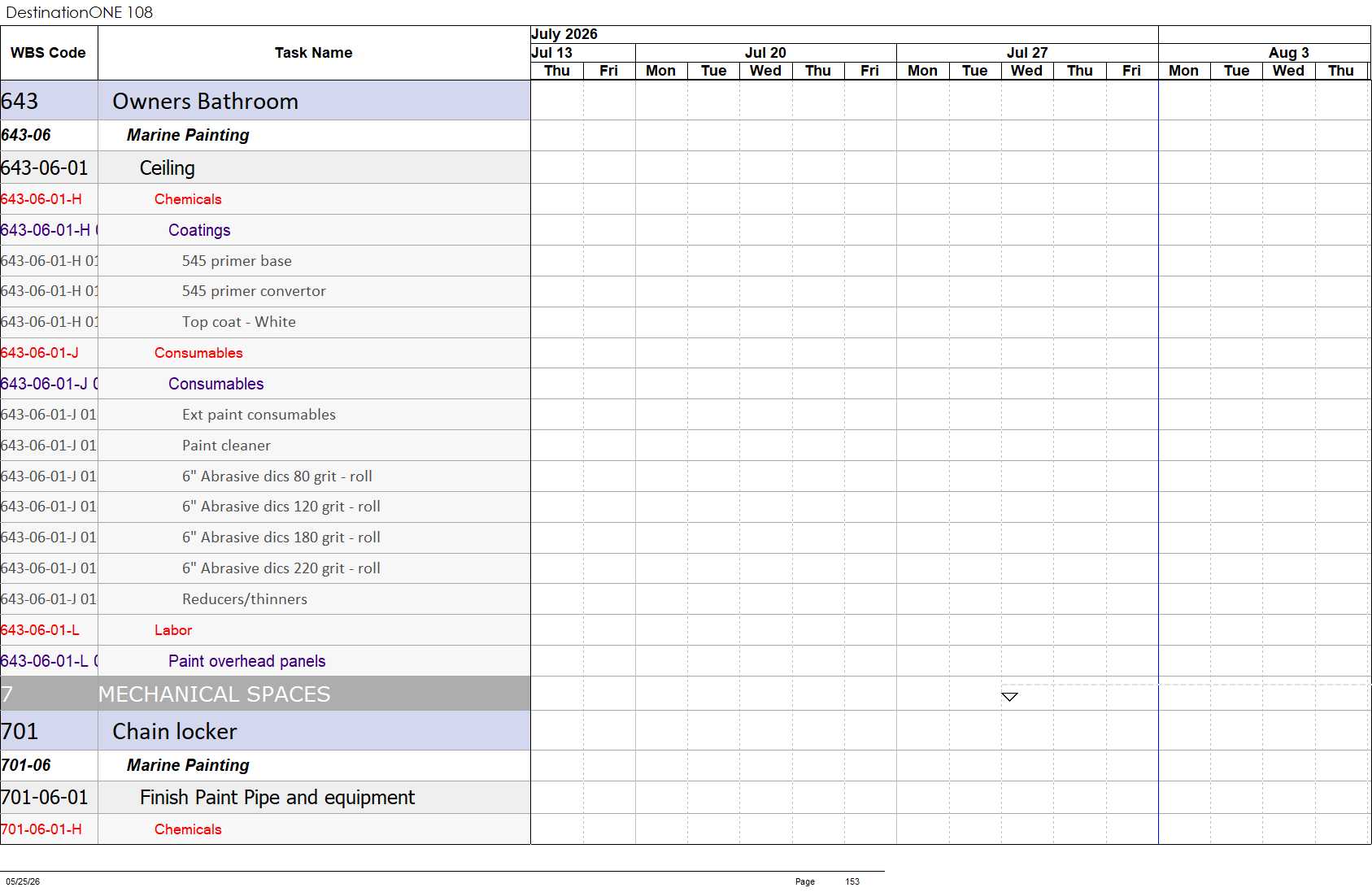The height and width of the screenshot is (892, 1372).
Task: Select MECHANICAL SPACES section row
Action: pos(265,694)
